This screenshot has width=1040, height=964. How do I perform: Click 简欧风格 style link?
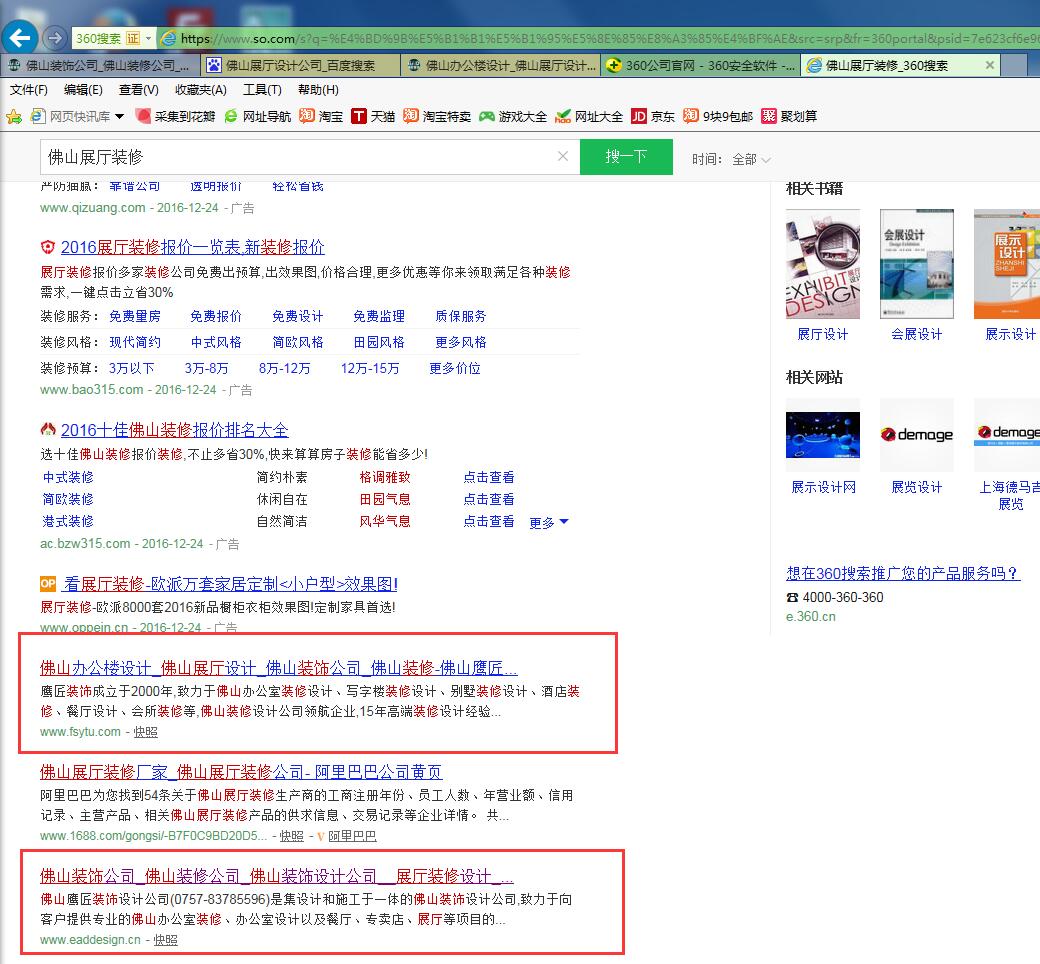298,342
